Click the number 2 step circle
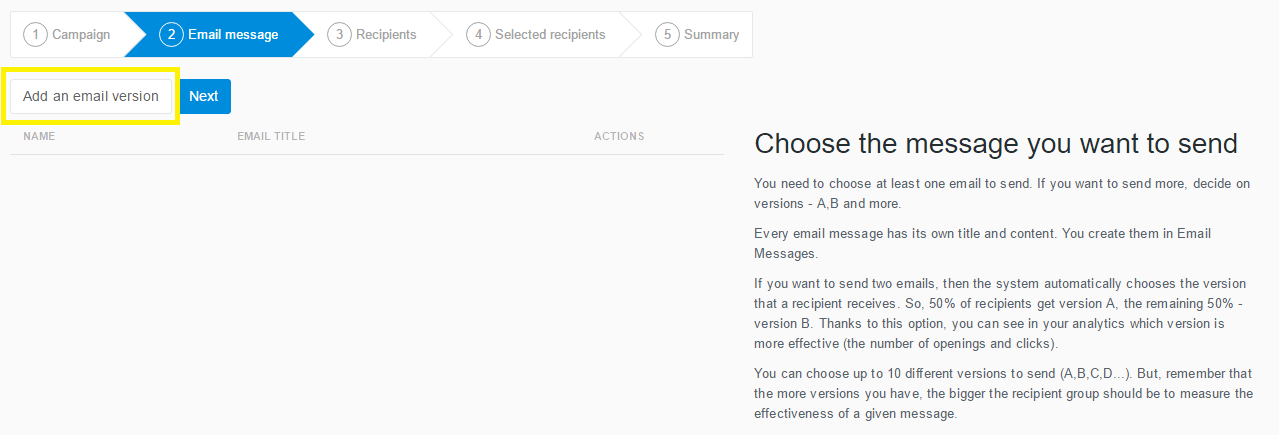Viewport: 1279px width, 435px height. pos(171,35)
